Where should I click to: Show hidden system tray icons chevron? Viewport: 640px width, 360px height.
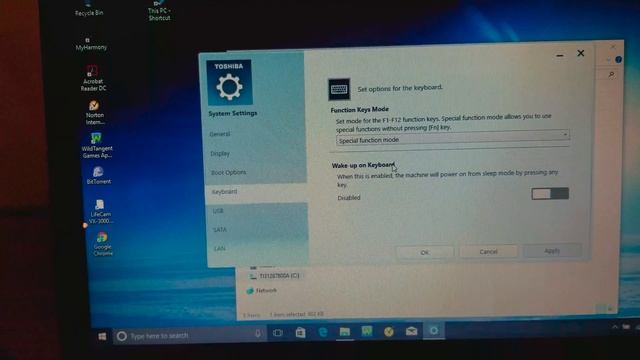615,327
